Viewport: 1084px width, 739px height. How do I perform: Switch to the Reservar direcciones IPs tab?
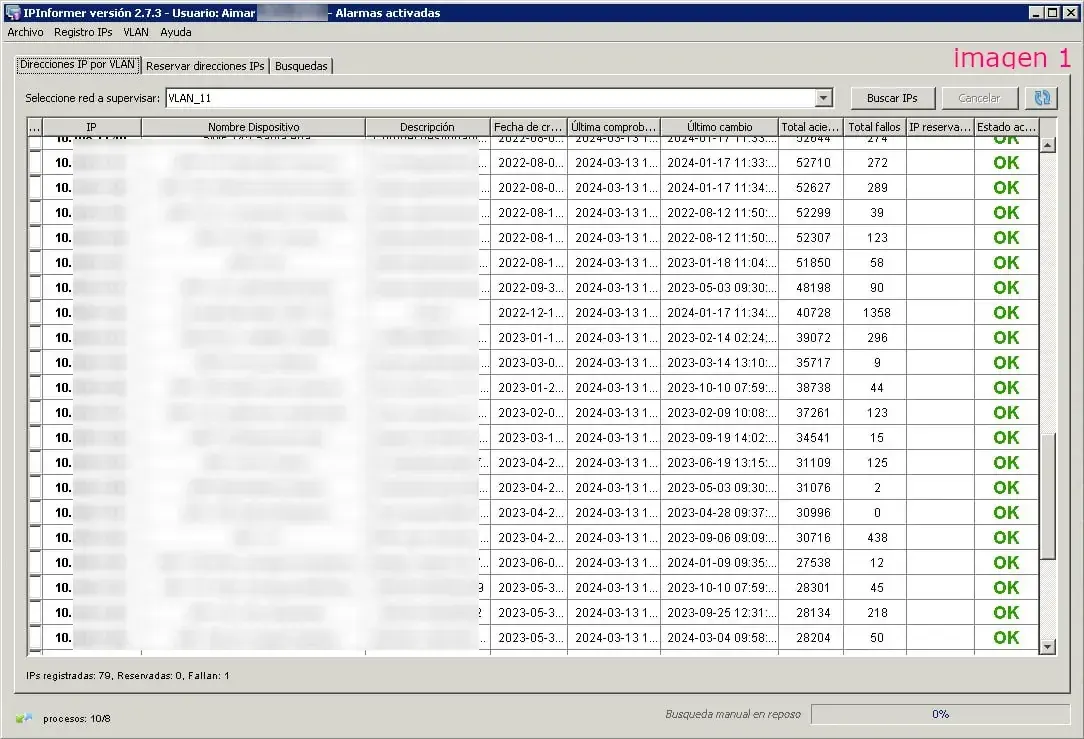click(204, 66)
